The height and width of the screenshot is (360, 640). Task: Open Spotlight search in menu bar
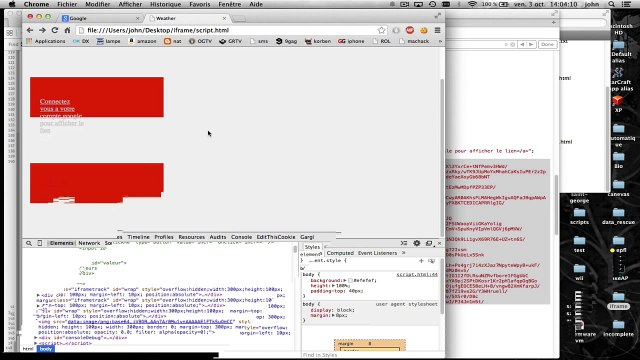[x=611, y=4]
